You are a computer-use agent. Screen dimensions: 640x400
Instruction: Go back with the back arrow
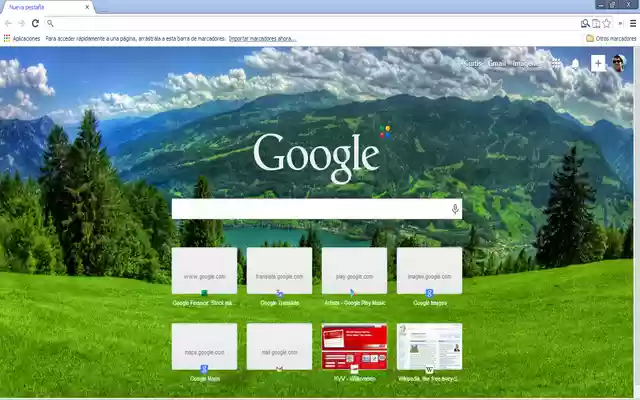click(8, 23)
